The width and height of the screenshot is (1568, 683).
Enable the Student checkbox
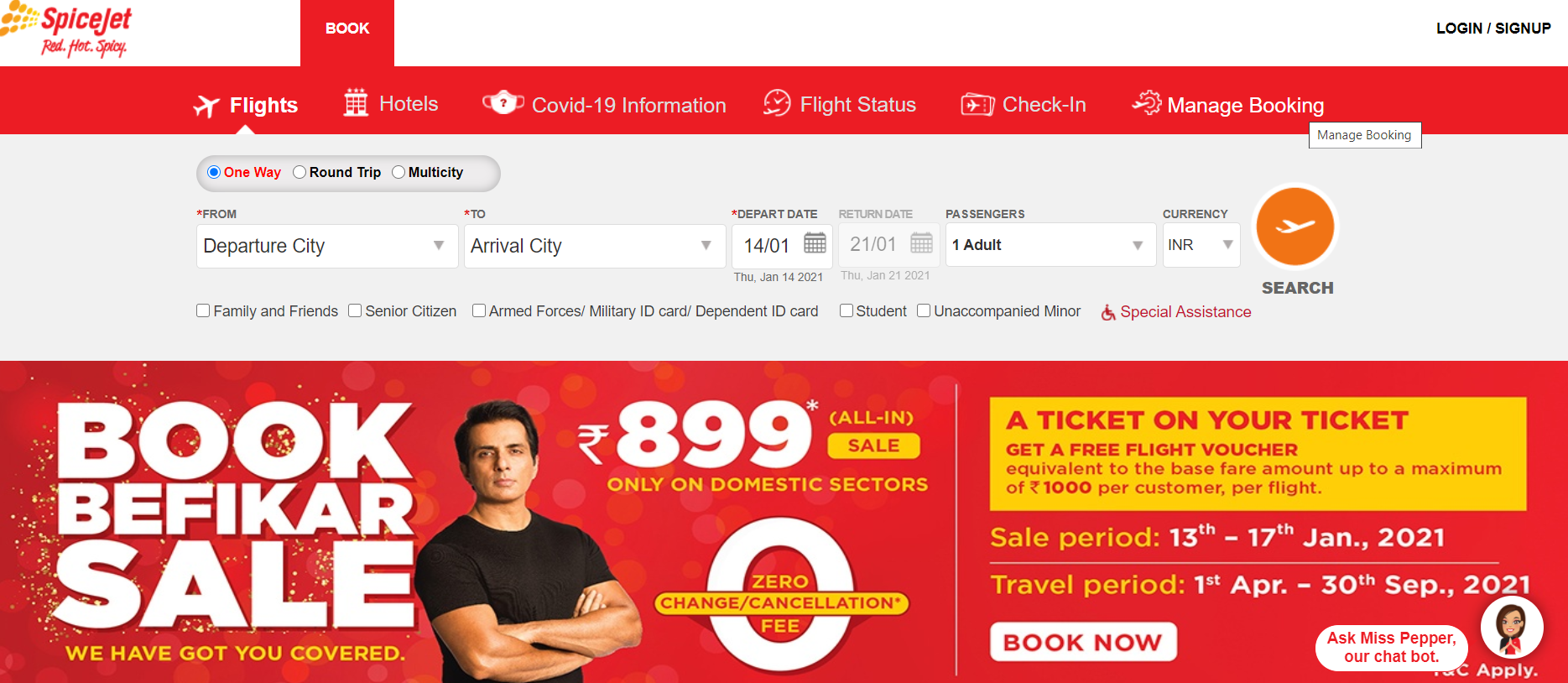click(847, 310)
